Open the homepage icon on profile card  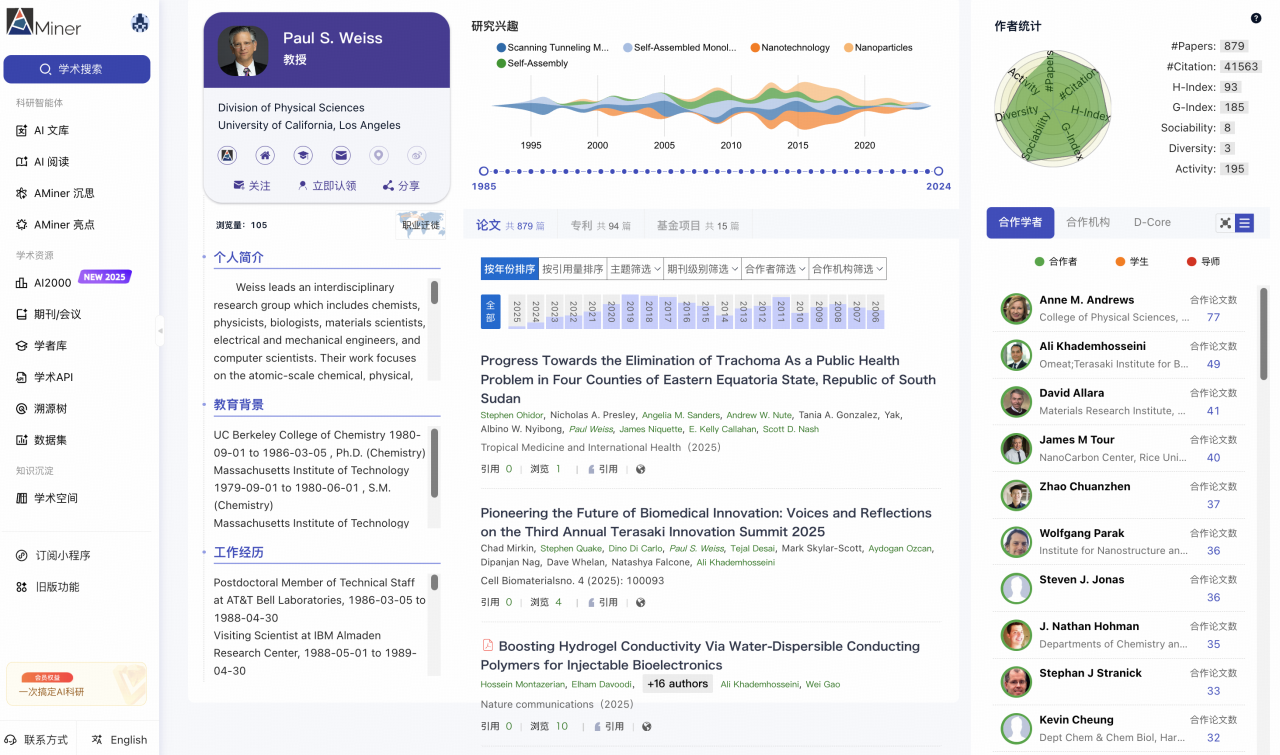pyautogui.click(x=265, y=155)
